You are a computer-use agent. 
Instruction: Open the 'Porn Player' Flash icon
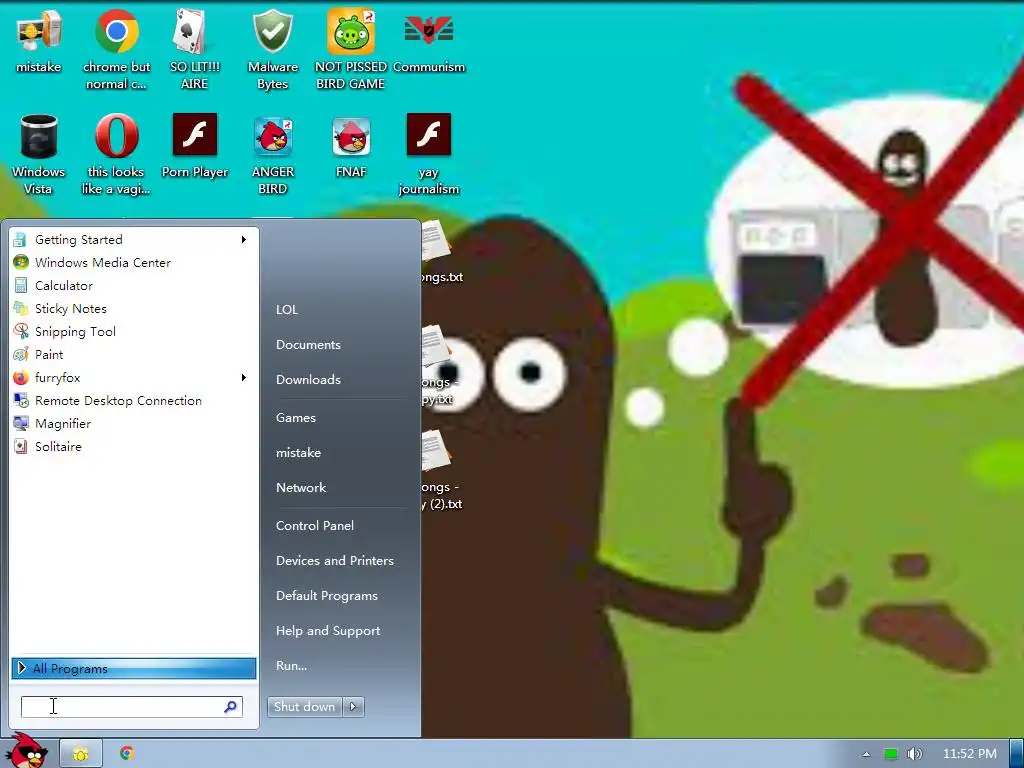point(195,146)
